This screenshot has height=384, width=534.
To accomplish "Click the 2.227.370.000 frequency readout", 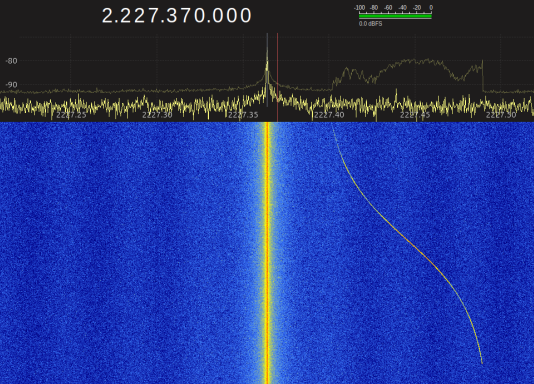I will click(176, 16).
